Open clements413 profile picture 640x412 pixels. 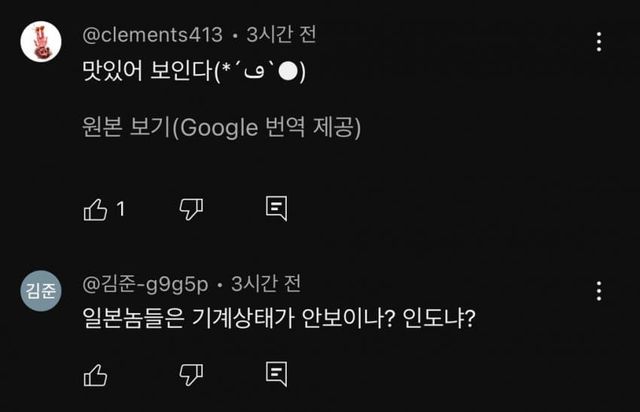coord(41,42)
